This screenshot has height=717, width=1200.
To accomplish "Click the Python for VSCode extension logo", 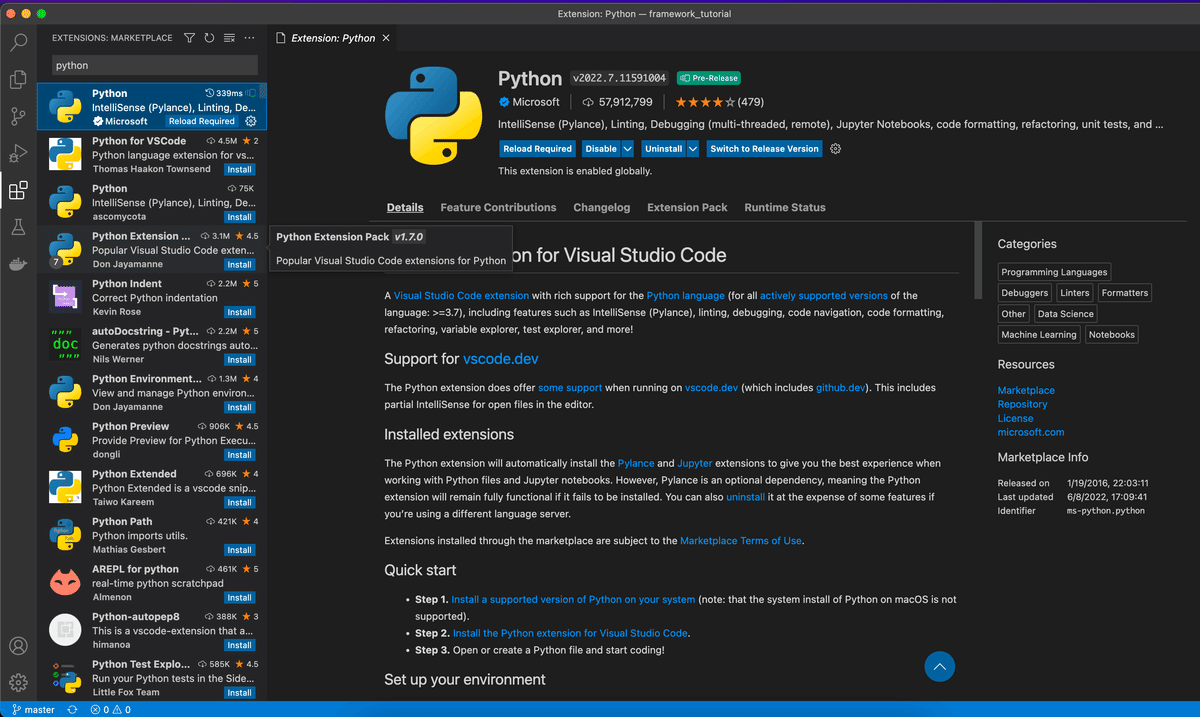I will [x=65, y=155].
